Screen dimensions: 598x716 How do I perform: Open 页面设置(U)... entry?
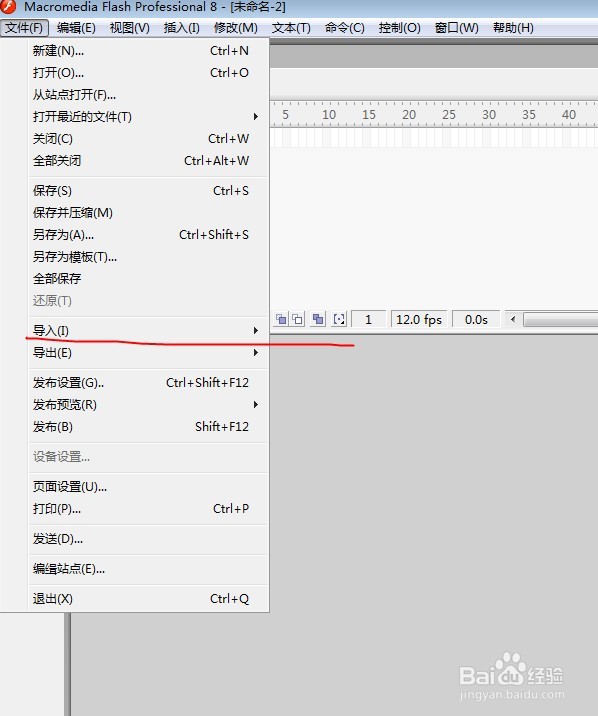click(x=148, y=486)
